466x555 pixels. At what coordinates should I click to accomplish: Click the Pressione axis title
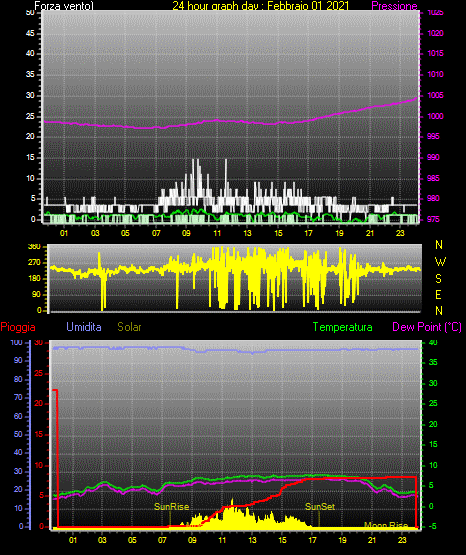click(394, 6)
